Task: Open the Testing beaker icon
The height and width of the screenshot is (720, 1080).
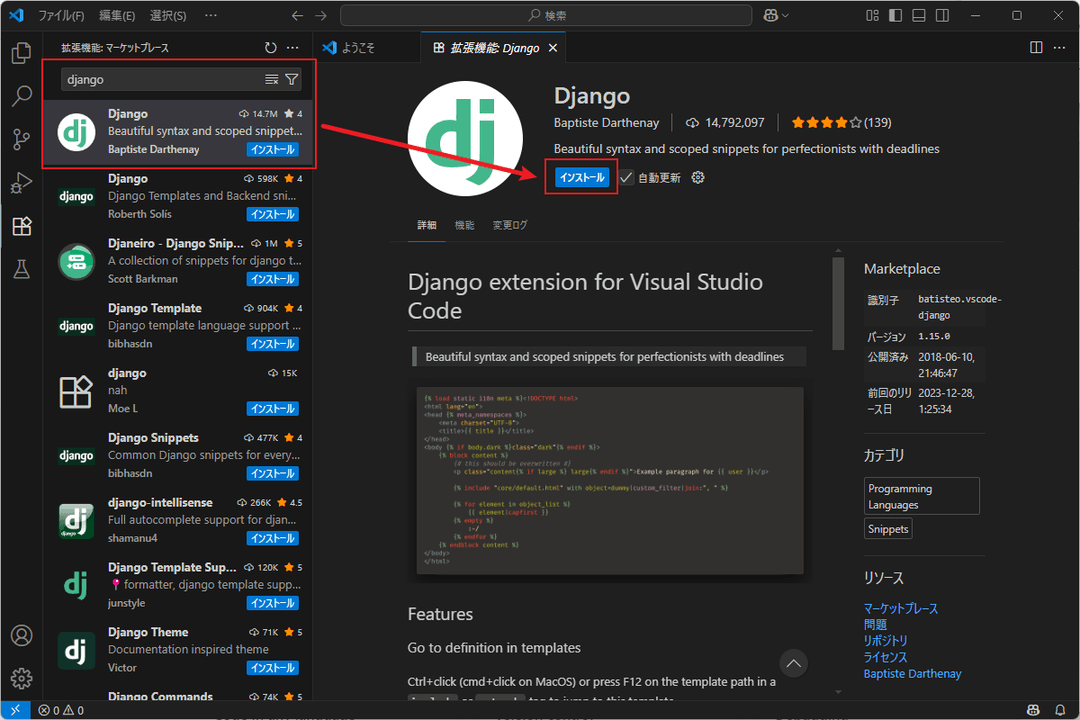Action: (21, 268)
